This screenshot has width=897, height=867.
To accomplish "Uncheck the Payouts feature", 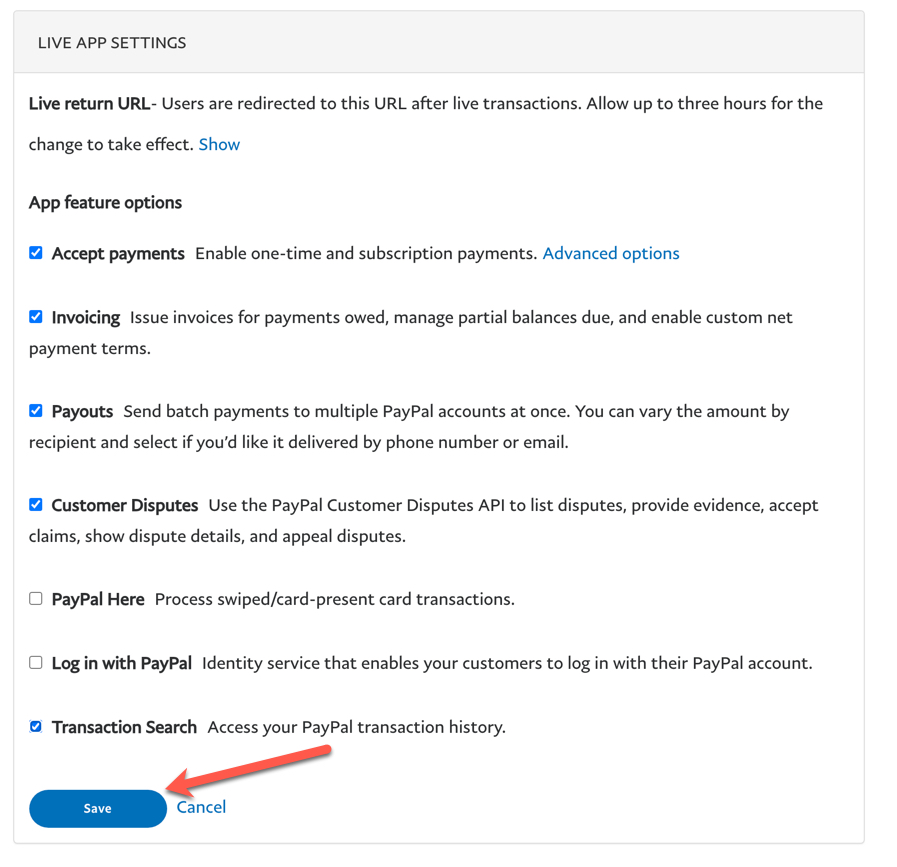I will (35, 410).
